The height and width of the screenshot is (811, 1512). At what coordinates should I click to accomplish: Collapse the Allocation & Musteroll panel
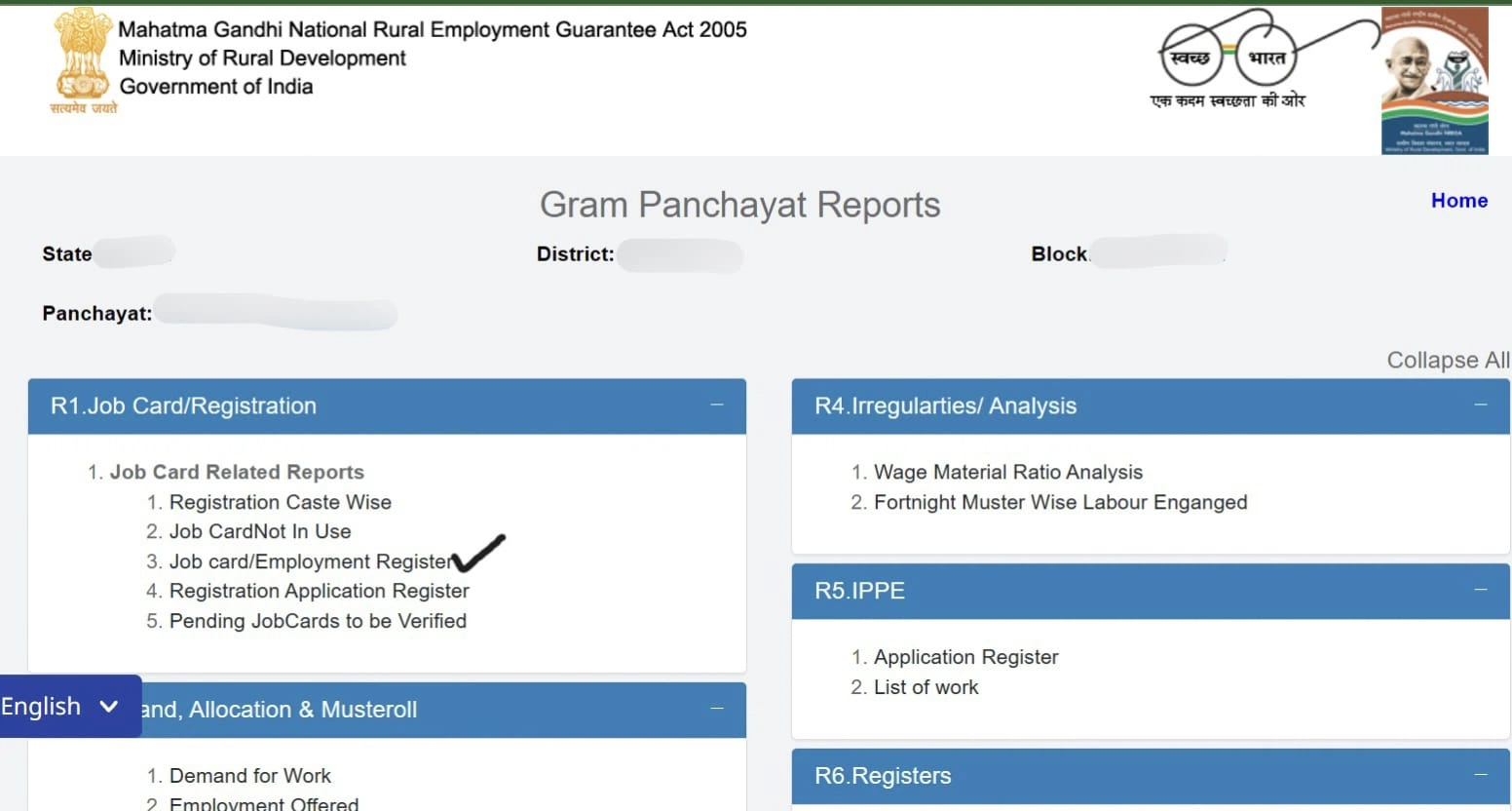coord(717,709)
